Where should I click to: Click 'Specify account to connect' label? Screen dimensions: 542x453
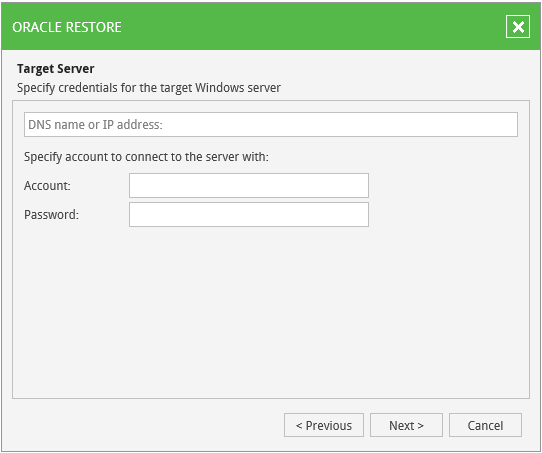(x=146, y=157)
